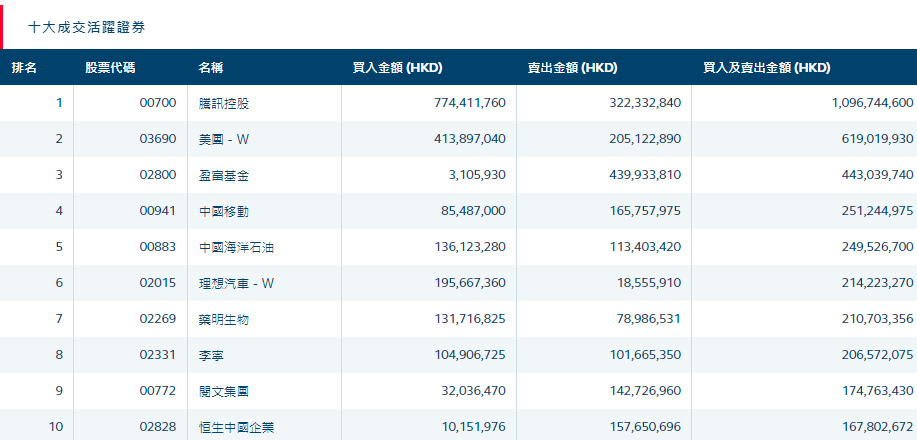Click buy amount 774,411,760
The image size is (917, 440).
(470, 103)
